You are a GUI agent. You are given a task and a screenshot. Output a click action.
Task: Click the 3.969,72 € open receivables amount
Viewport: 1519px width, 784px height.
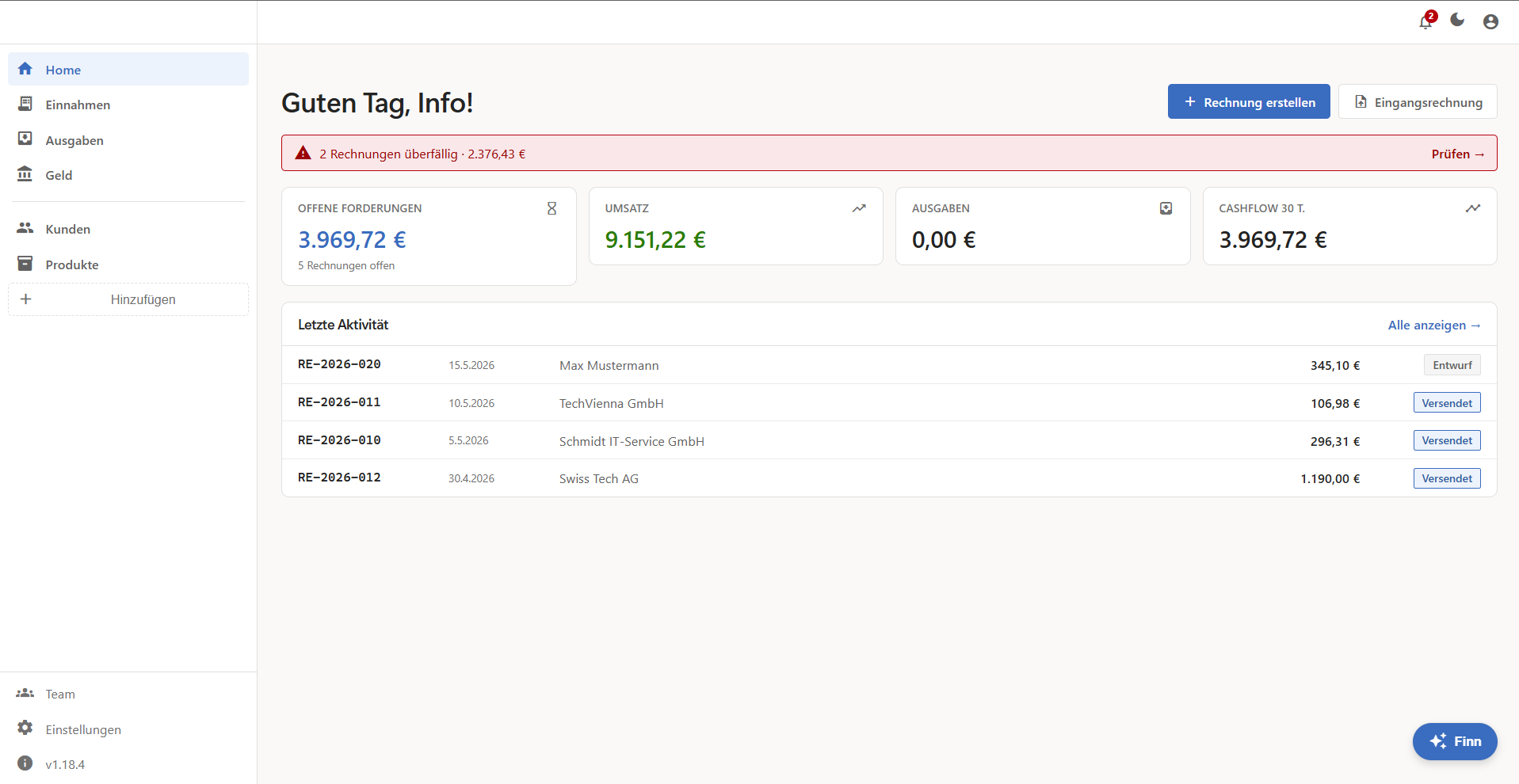[352, 239]
